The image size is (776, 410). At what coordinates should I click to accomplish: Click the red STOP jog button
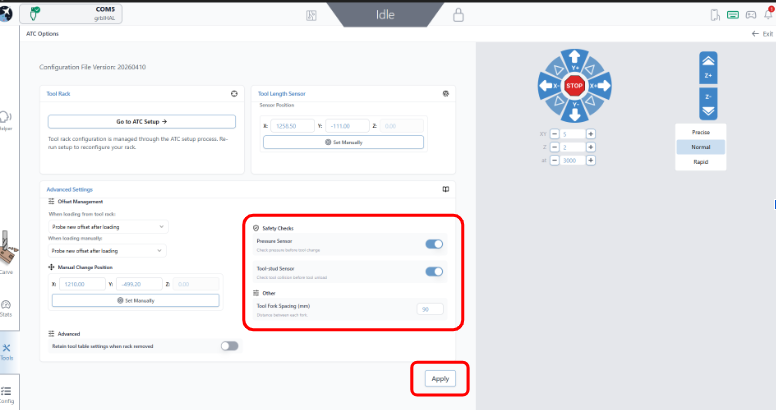tap(574, 86)
